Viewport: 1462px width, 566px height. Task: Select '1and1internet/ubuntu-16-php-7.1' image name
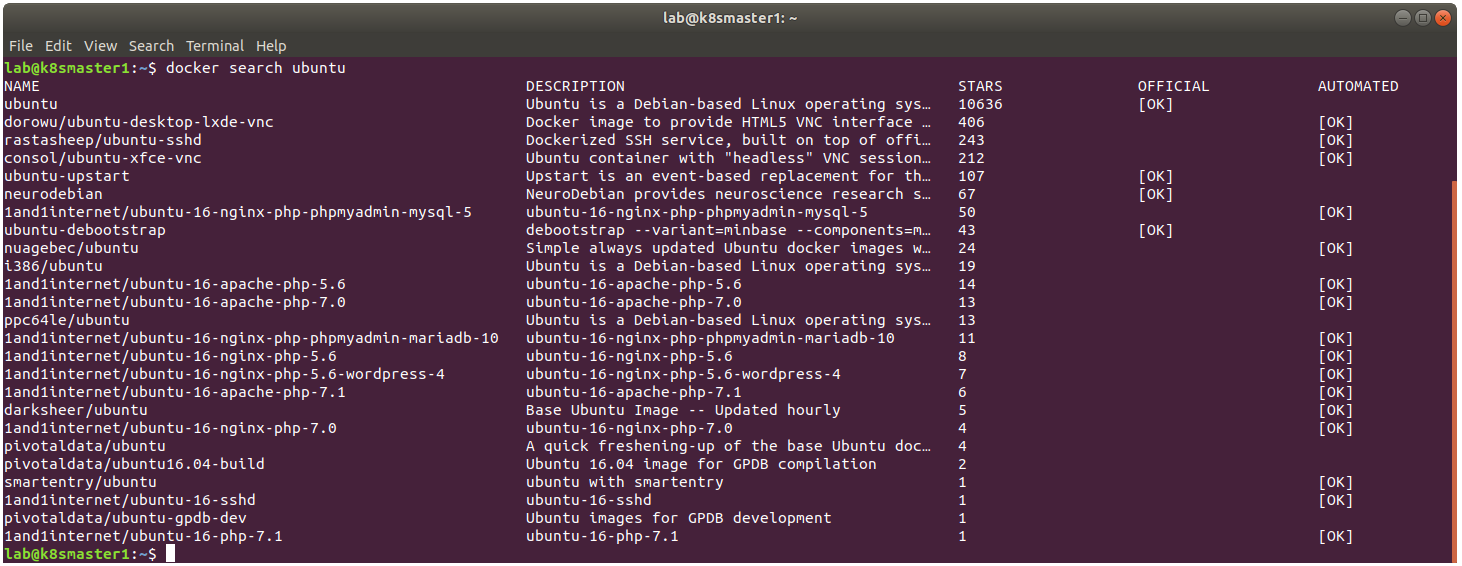143,536
